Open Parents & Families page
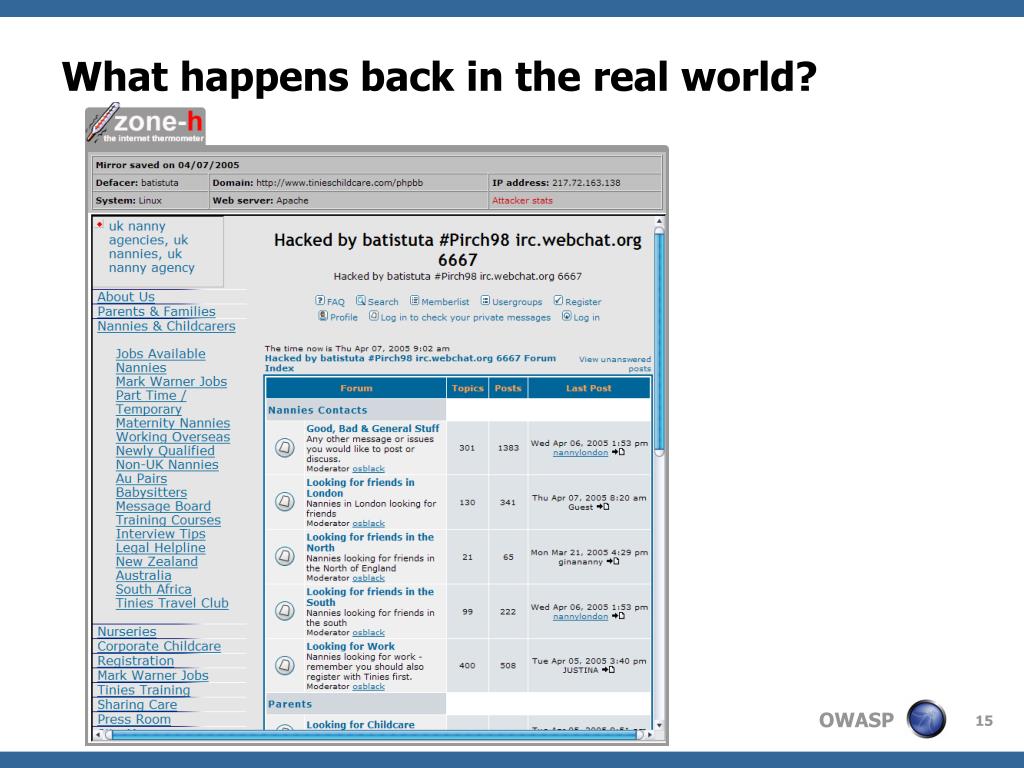 coord(156,312)
